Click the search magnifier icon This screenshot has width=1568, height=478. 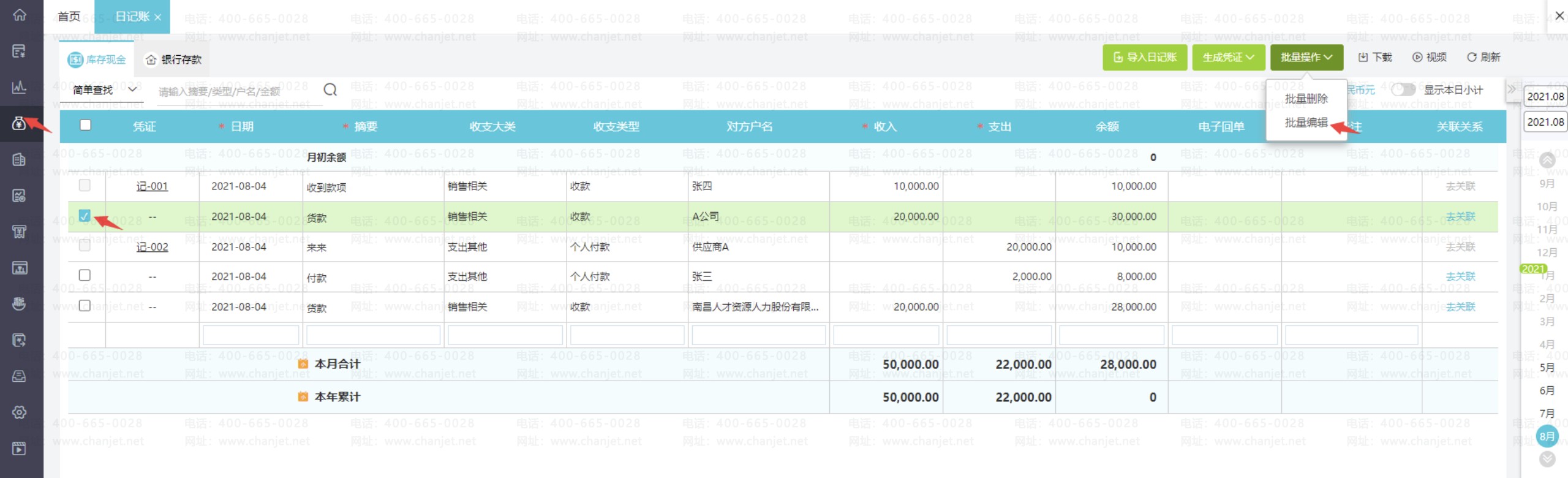(330, 90)
